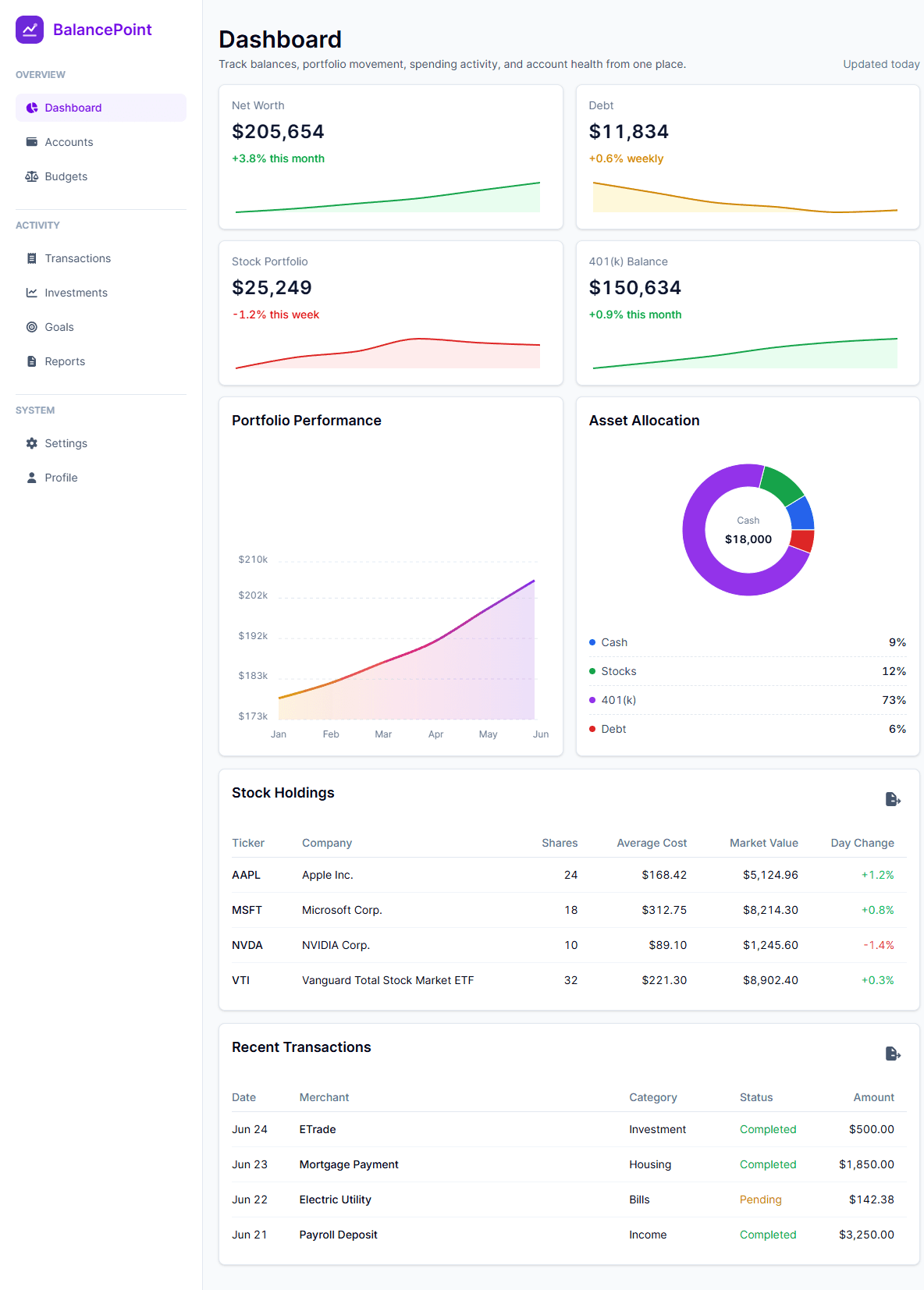Export the Stock Holdings table

894,799
